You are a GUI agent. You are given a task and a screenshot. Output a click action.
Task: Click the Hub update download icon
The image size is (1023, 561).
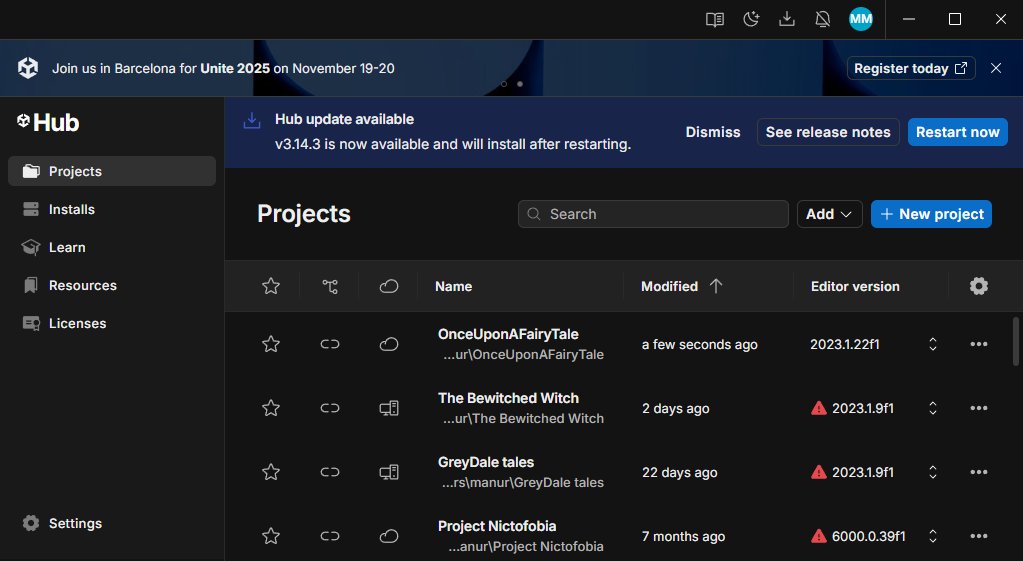252,121
